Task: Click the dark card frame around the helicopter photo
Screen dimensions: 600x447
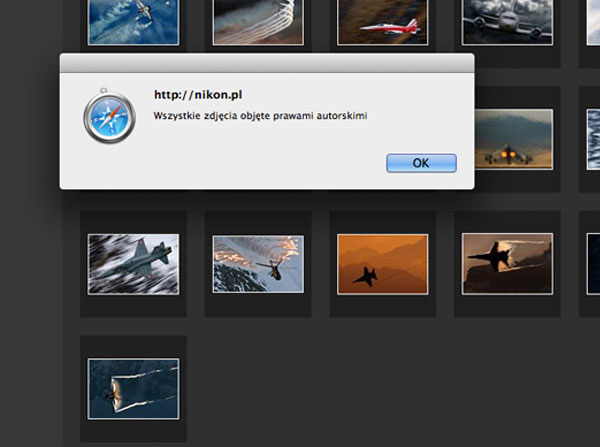Action: (x=258, y=305)
